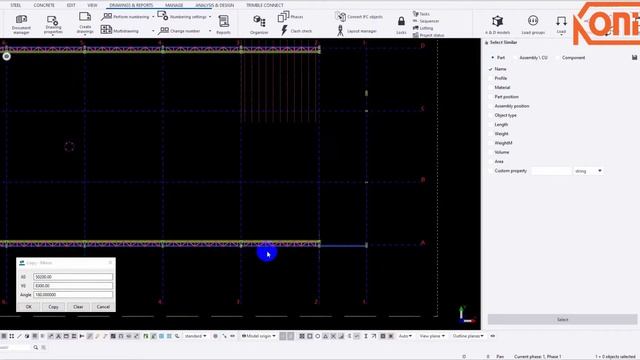Switch to the TRIMBLE CONNECT tab
The width and height of the screenshot is (640, 360).
(264, 5)
